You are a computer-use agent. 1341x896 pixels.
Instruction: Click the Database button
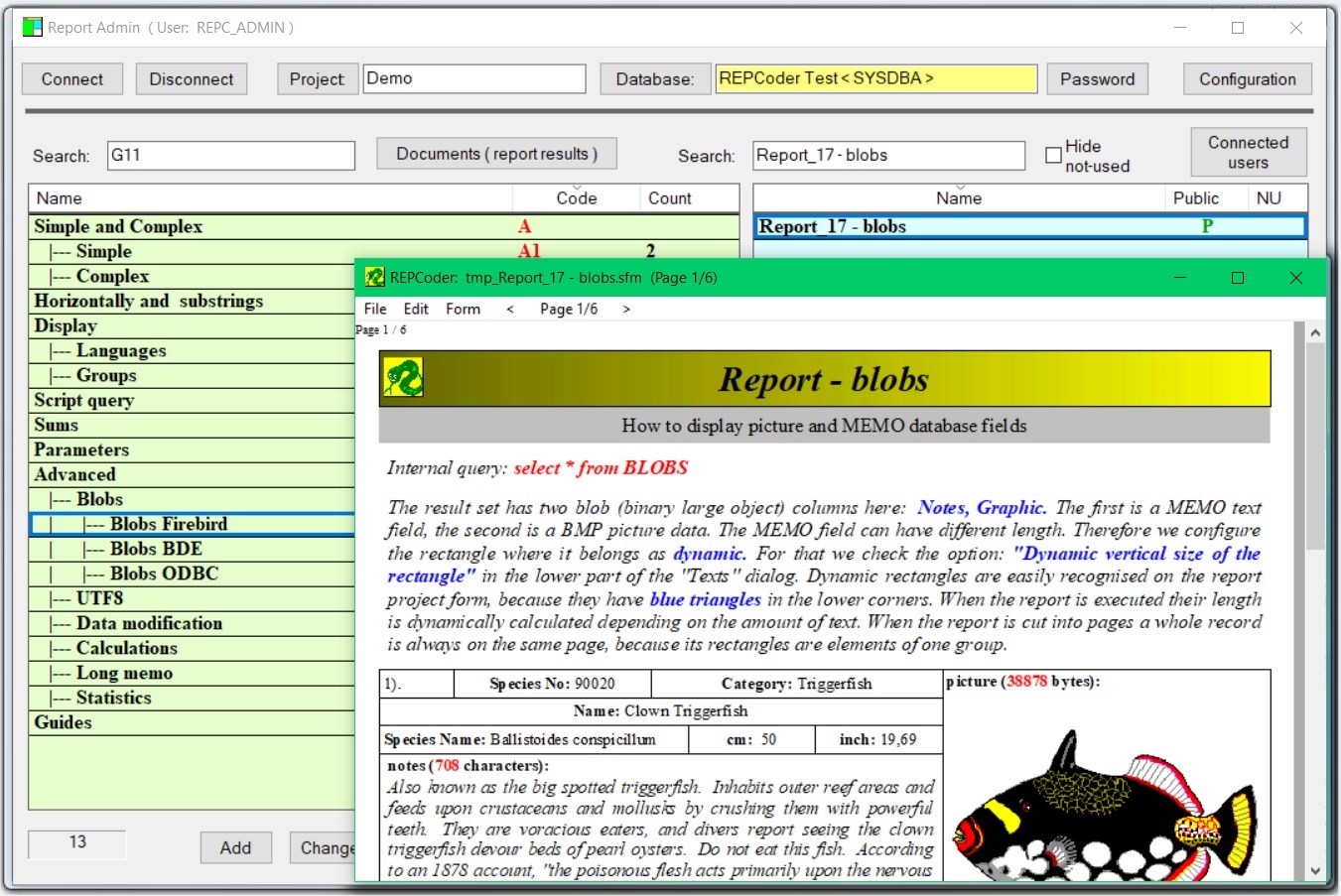coord(655,79)
